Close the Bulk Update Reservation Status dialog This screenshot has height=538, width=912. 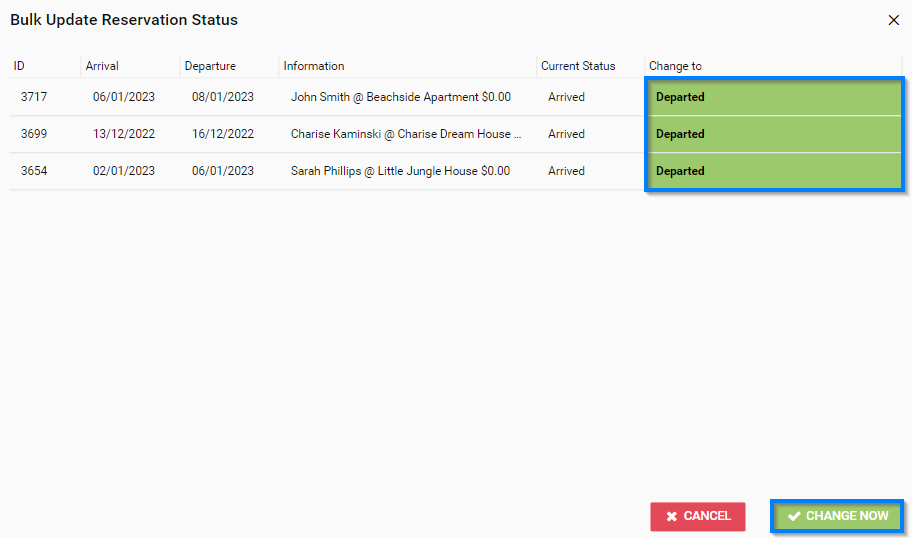[x=893, y=20]
